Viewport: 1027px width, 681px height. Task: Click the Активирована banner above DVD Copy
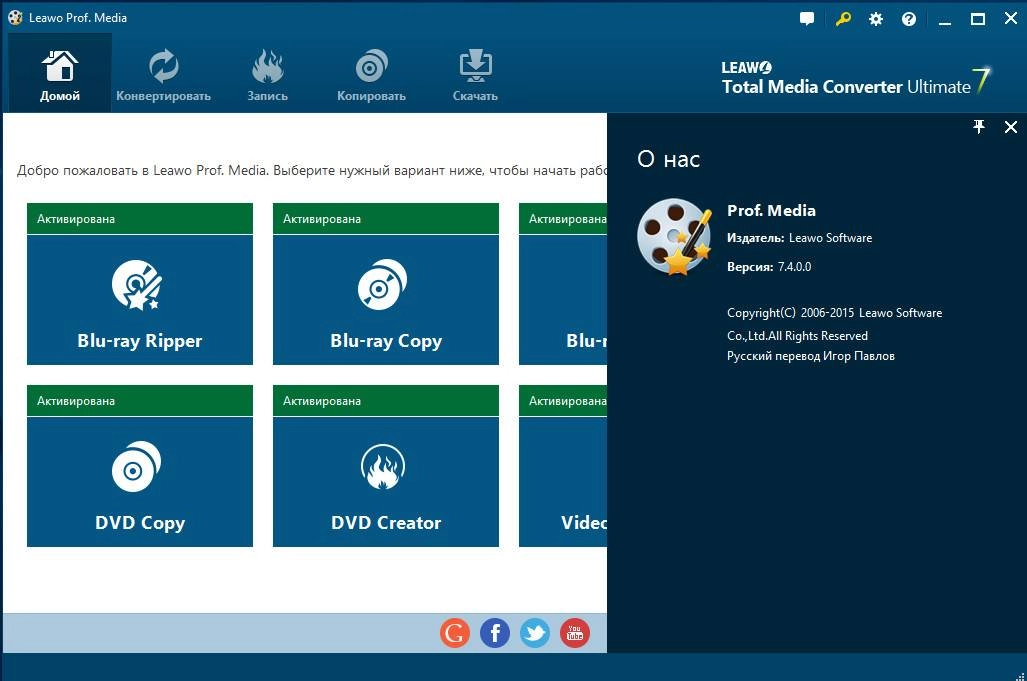pos(140,401)
